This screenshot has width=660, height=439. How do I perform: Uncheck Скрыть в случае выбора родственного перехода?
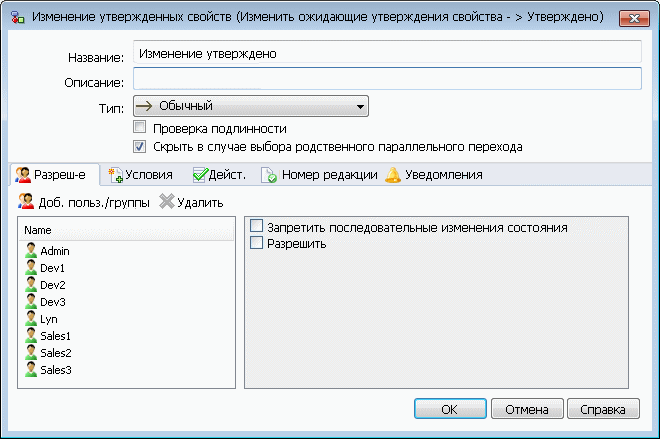[x=139, y=146]
